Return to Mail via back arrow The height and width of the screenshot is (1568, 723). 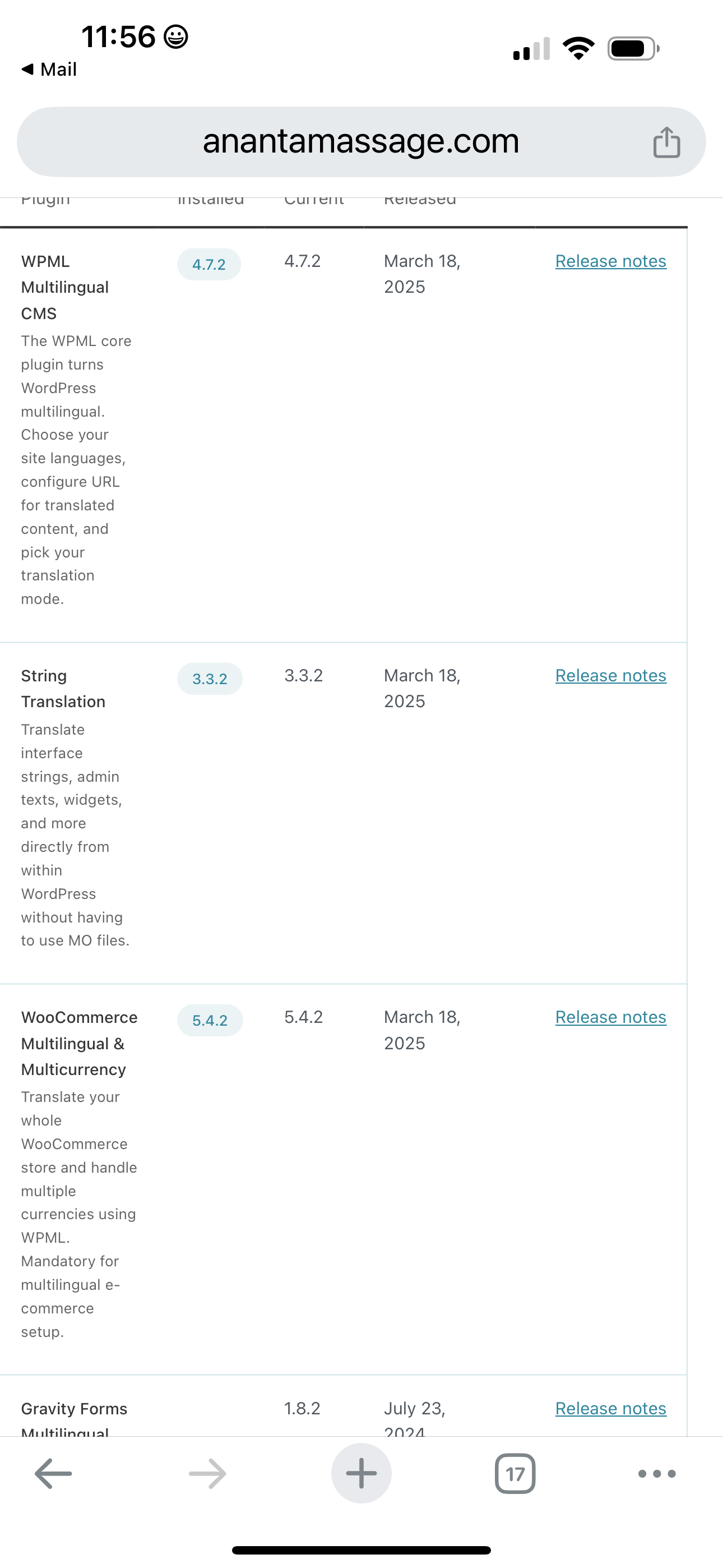click(x=49, y=70)
